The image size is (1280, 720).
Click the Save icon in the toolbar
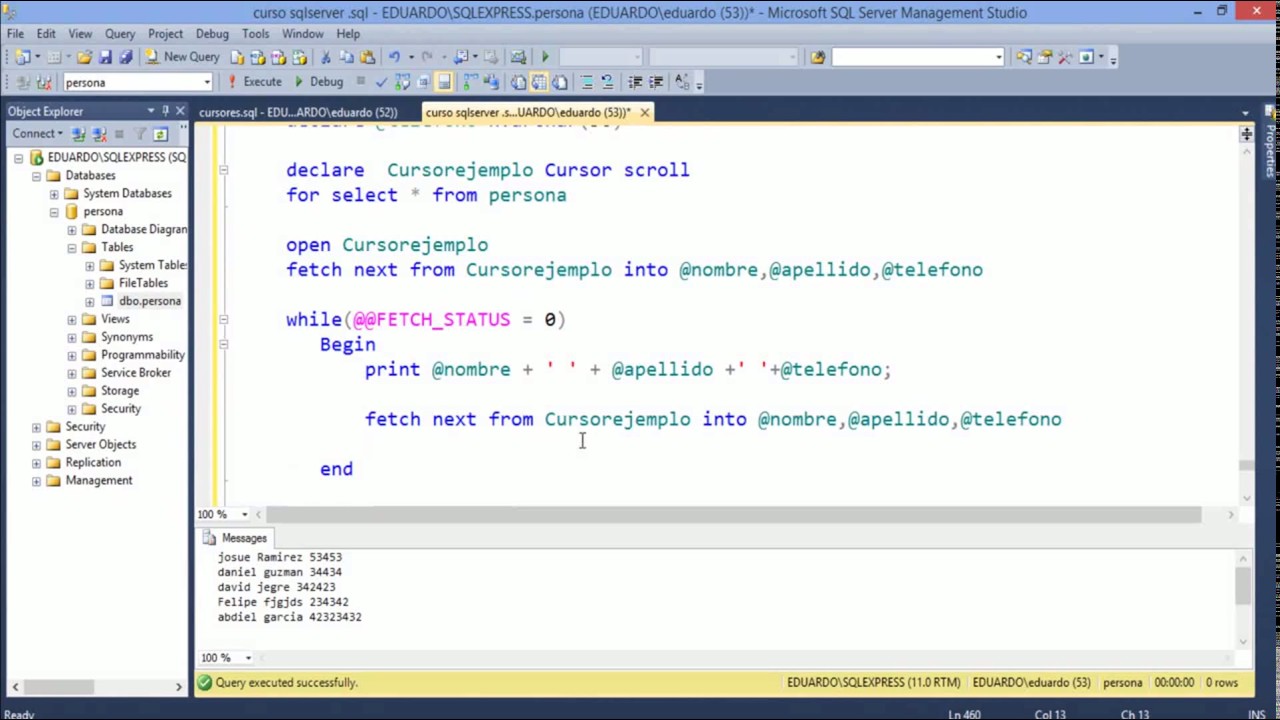click(x=105, y=57)
